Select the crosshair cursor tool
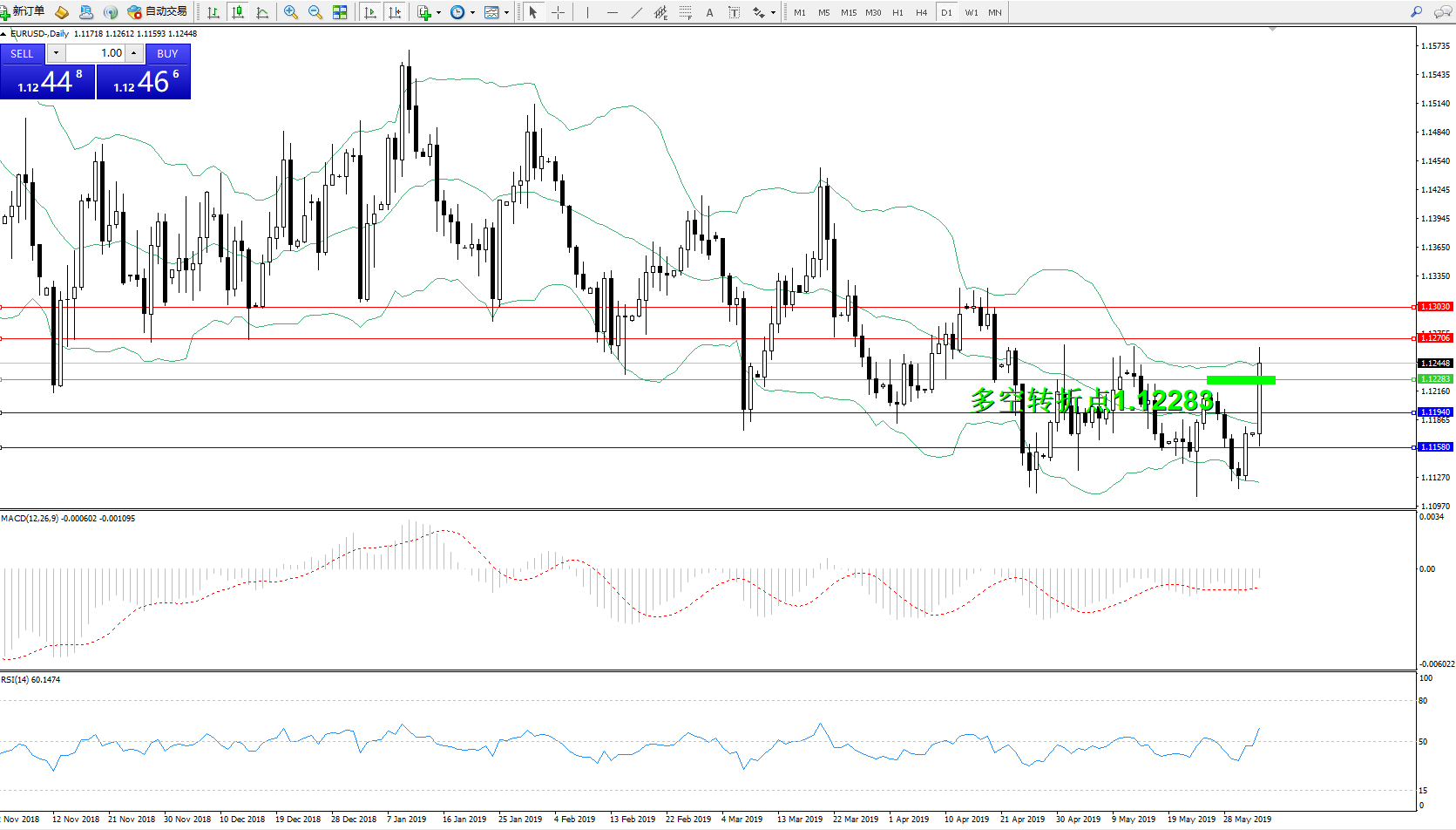Viewport: 1456px width, 830px height. click(558, 12)
